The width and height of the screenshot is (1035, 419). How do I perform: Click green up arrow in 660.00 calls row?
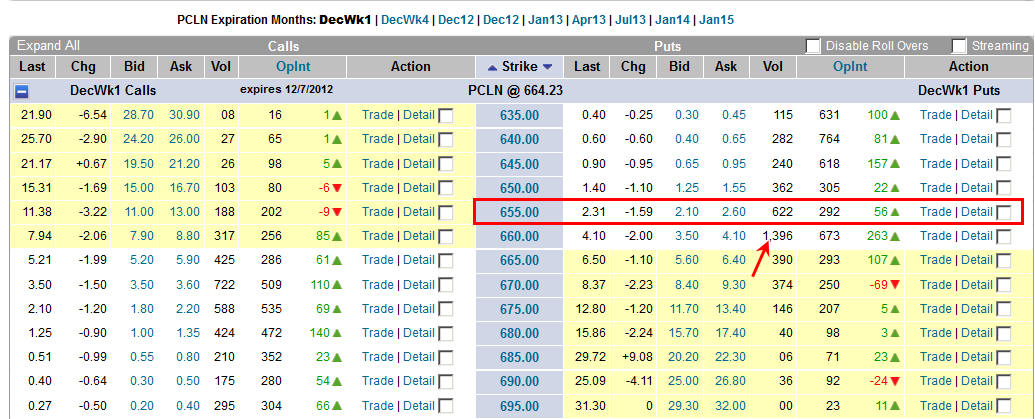tap(338, 236)
